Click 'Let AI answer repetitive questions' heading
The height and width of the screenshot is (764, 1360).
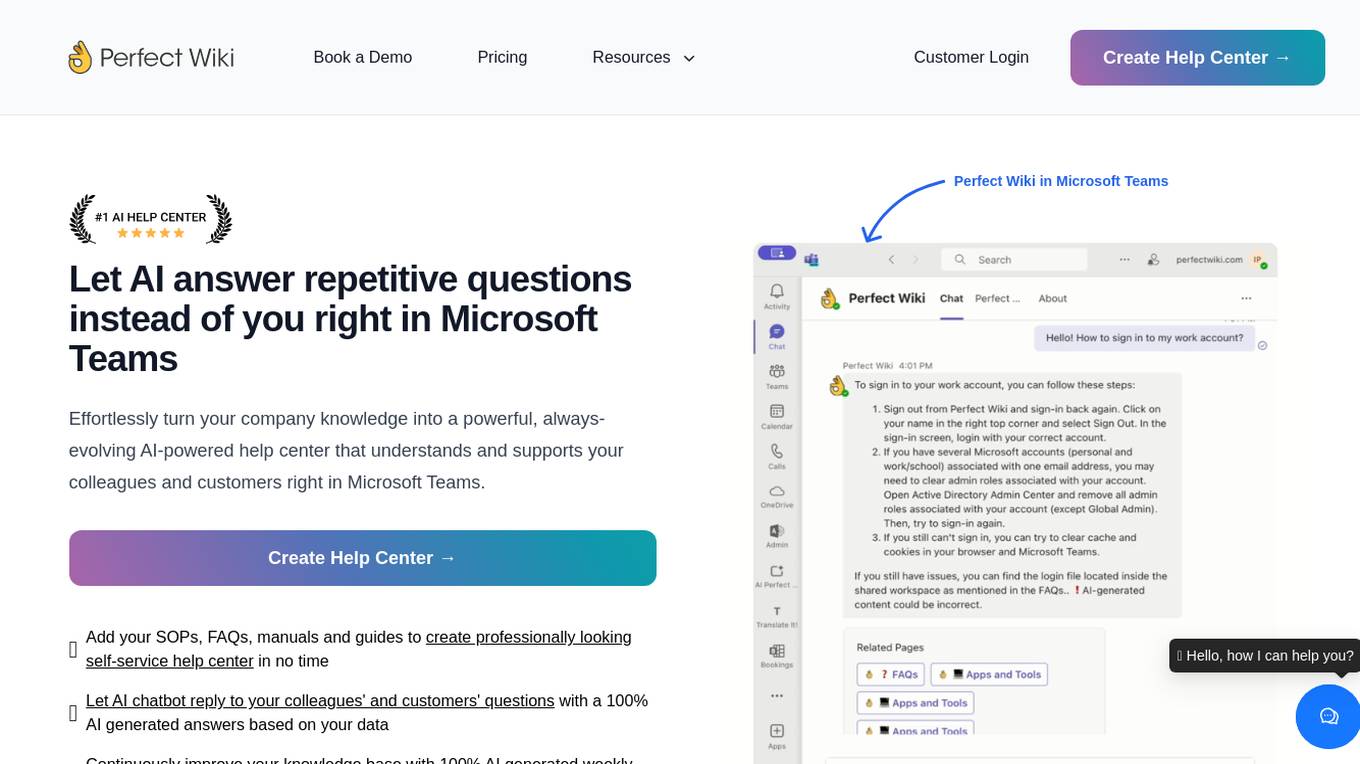click(350, 319)
